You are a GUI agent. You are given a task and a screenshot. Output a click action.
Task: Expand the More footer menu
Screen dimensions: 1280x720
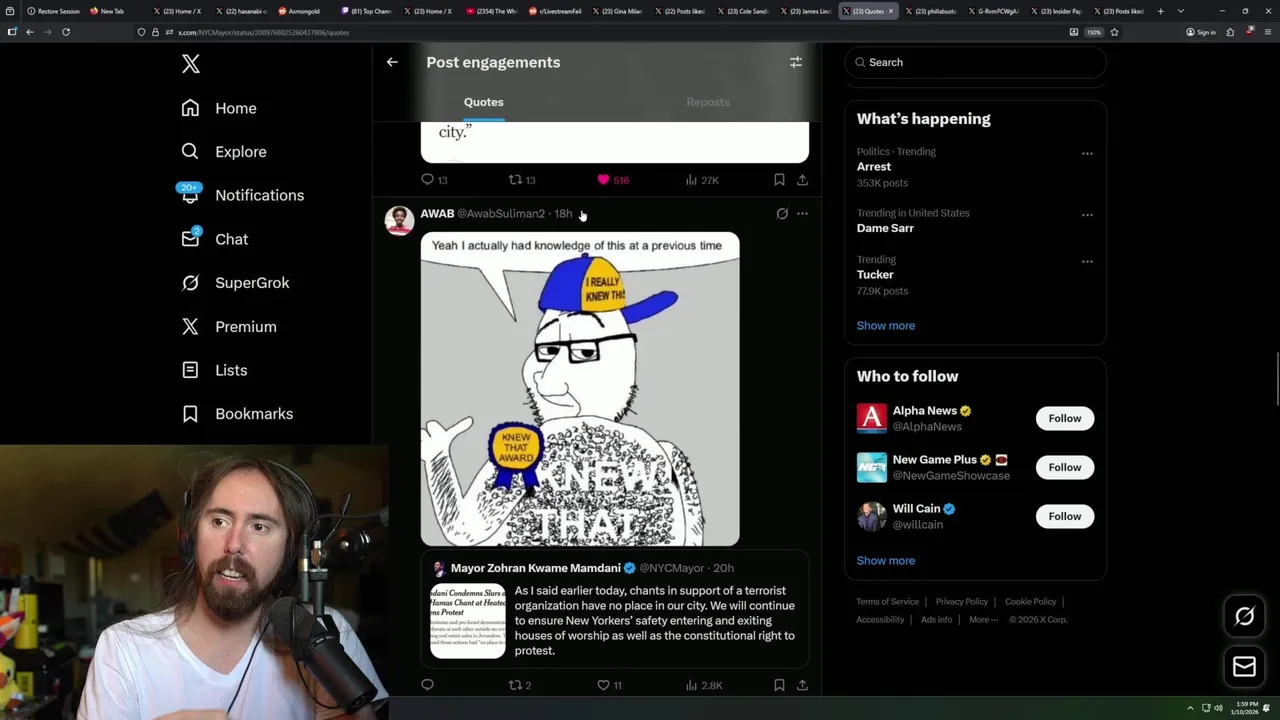pyautogui.click(x=983, y=620)
